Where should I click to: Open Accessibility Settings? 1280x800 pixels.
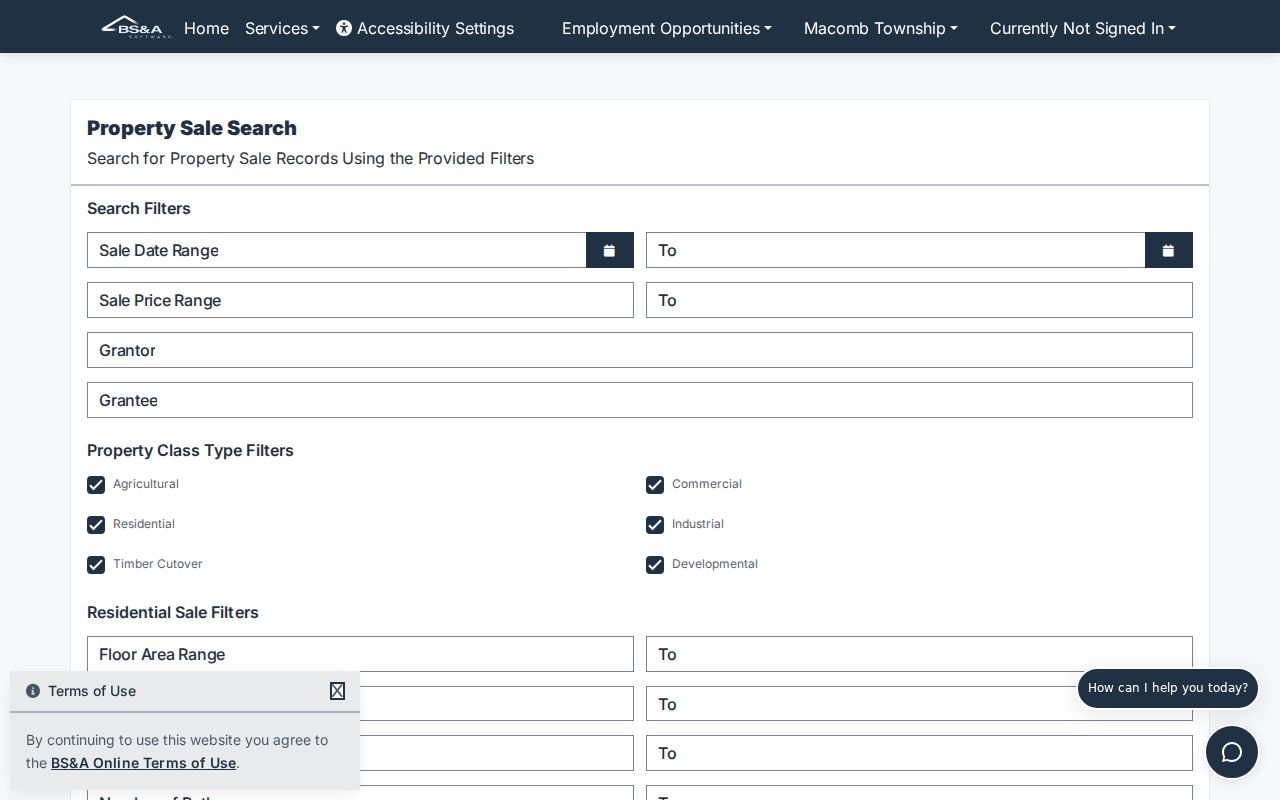425,28
